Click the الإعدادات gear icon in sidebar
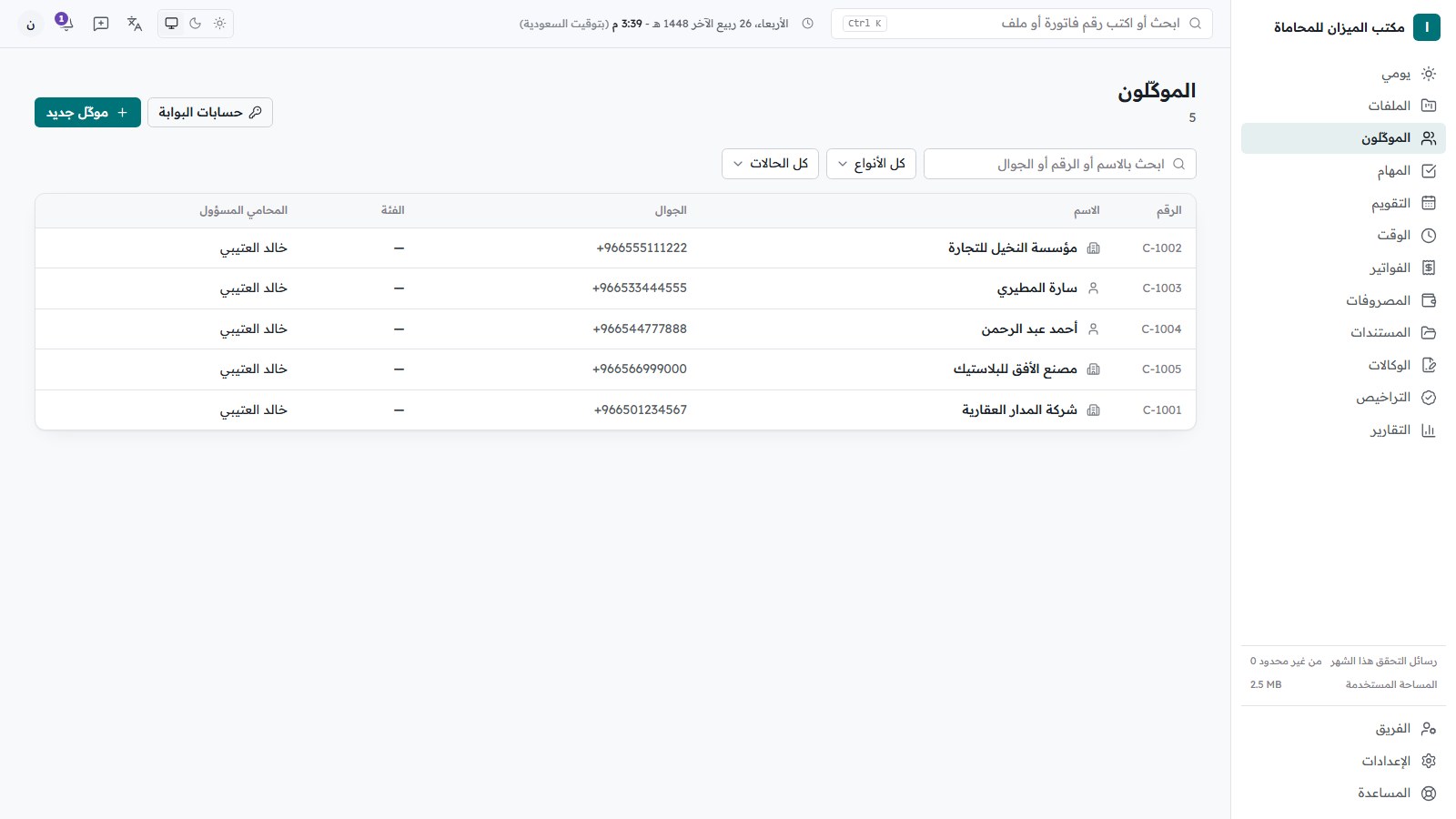Screen dimensions: 1456x819 pyautogui.click(x=1429, y=761)
